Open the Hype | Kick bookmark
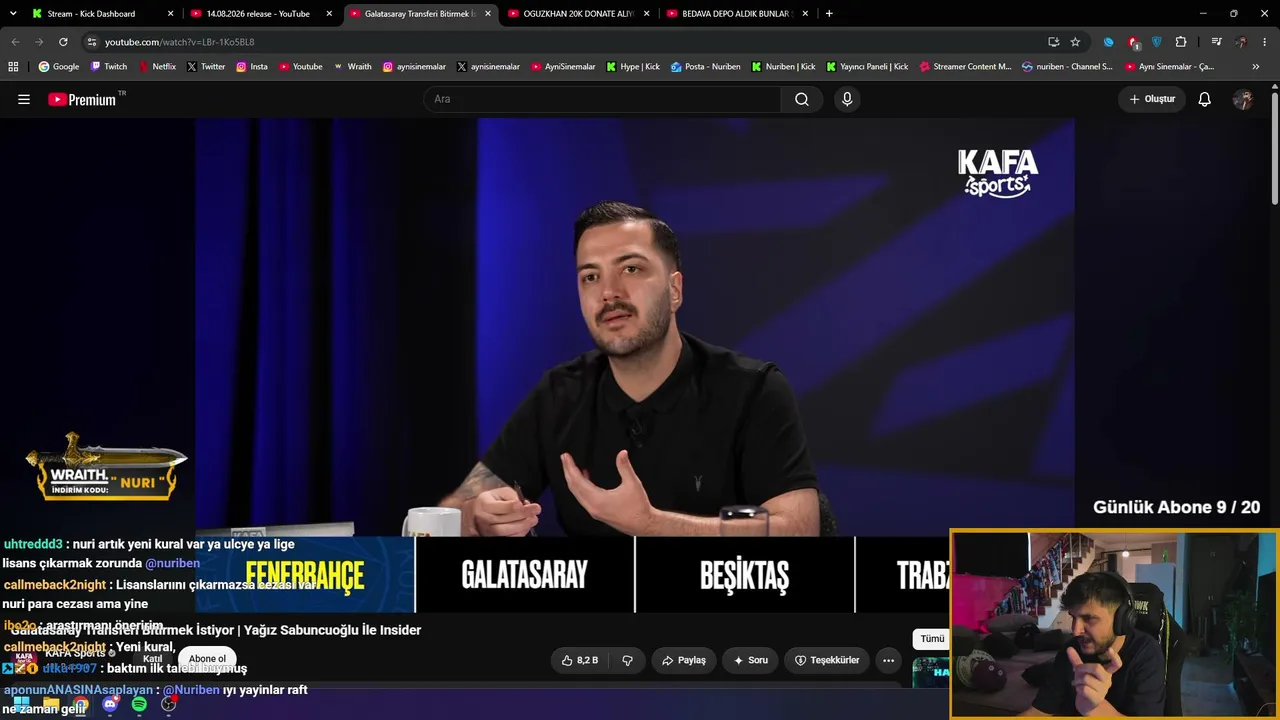Image resolution: width=1280 pixels, height=720 pixels. 633,67
